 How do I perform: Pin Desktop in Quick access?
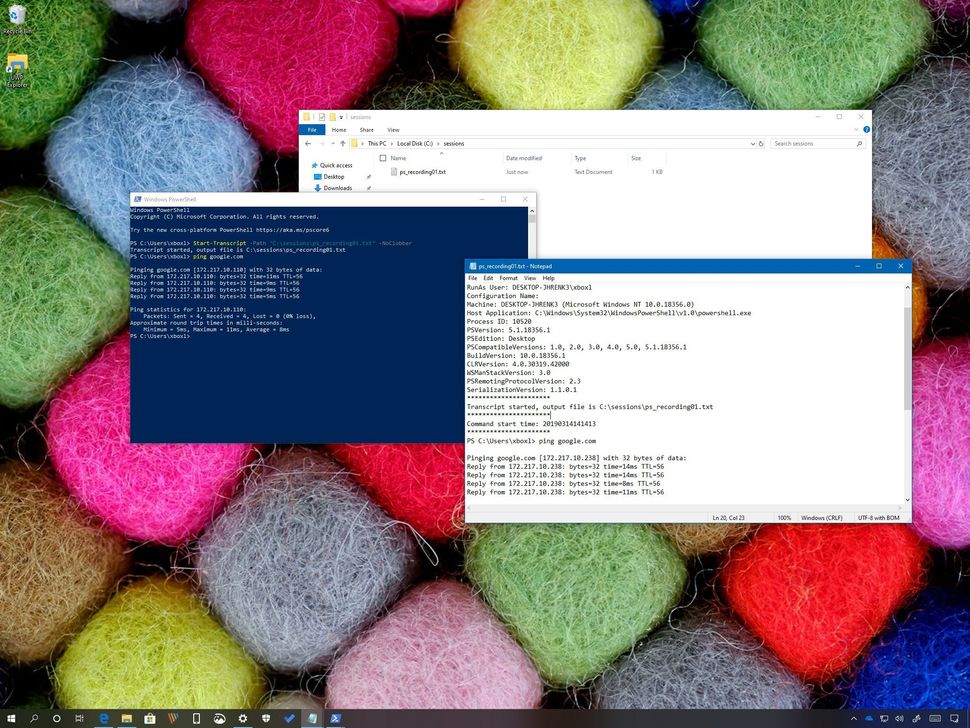pyautogui.click(x=368, y=177)
